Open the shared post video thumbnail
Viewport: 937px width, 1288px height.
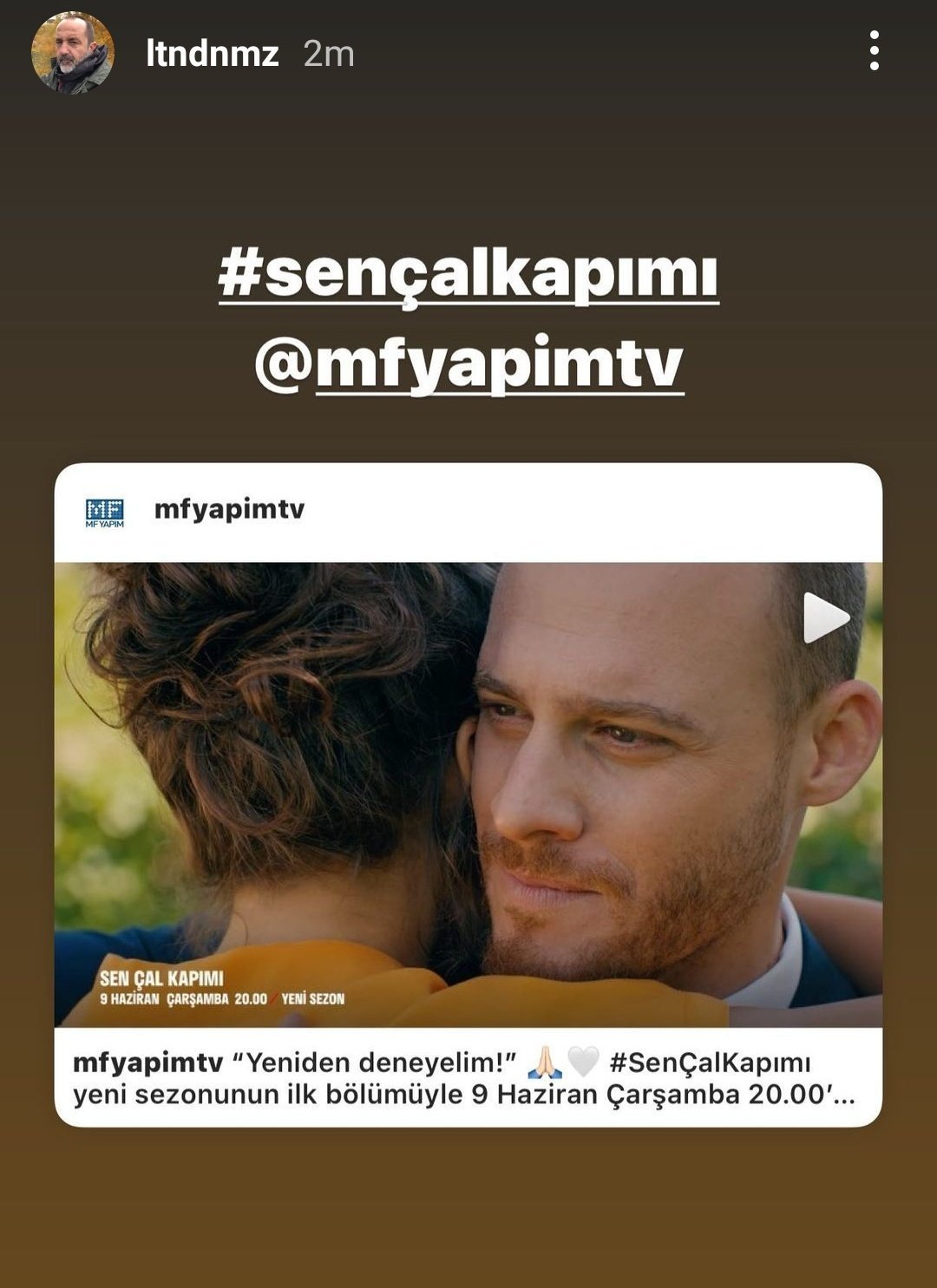(468, 794)
